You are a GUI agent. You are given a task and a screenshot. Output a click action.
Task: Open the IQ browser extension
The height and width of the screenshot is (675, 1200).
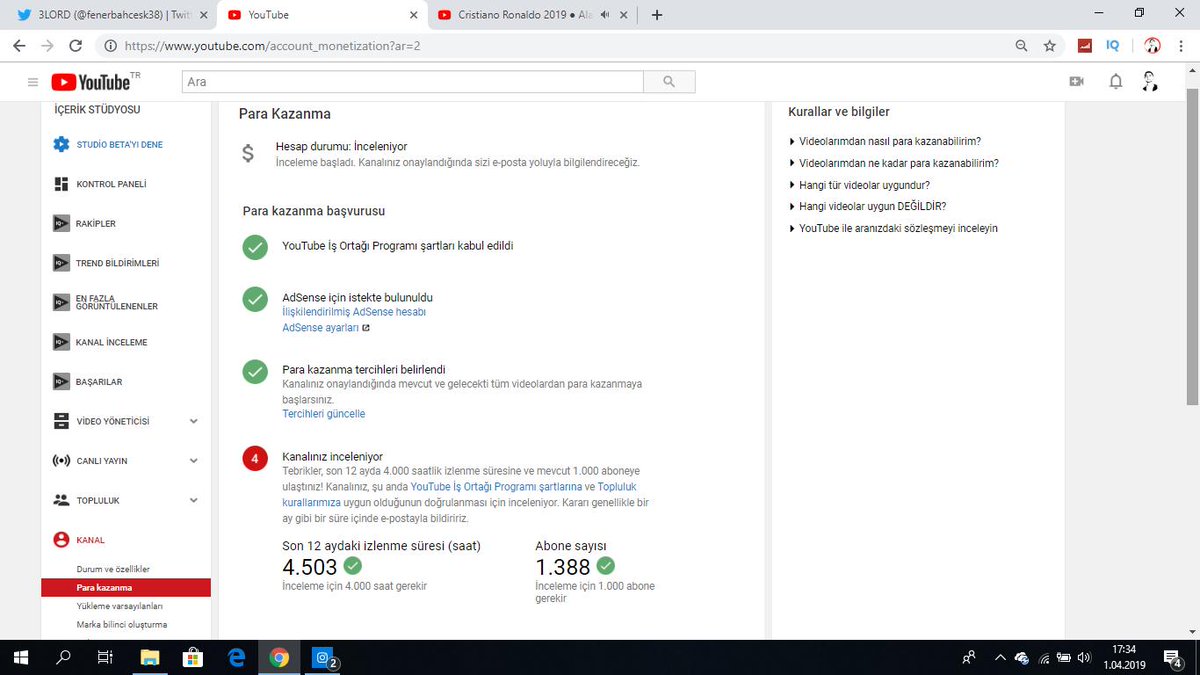1113,46
